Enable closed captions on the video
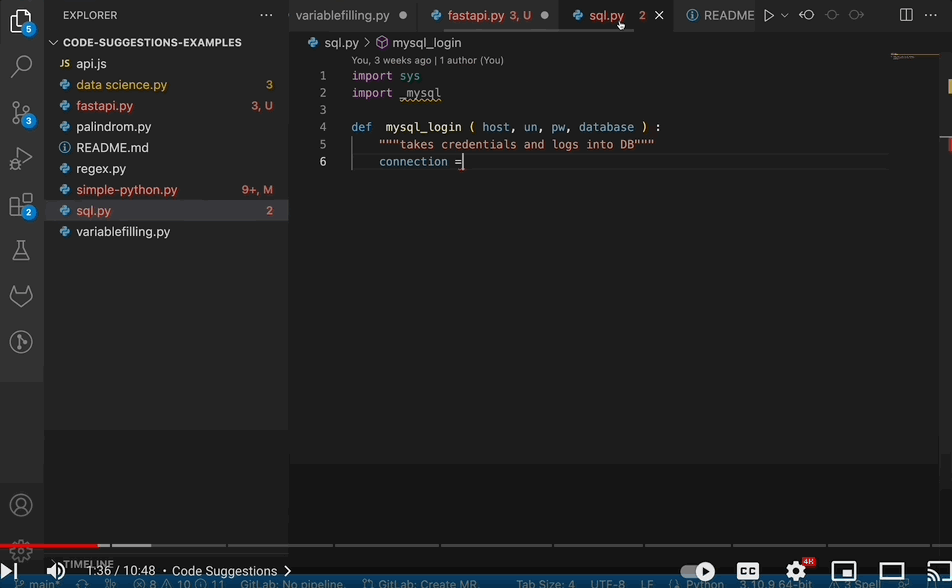Viewport: 952px width, 588px height. pyautogui.click(x=748, y=571)
